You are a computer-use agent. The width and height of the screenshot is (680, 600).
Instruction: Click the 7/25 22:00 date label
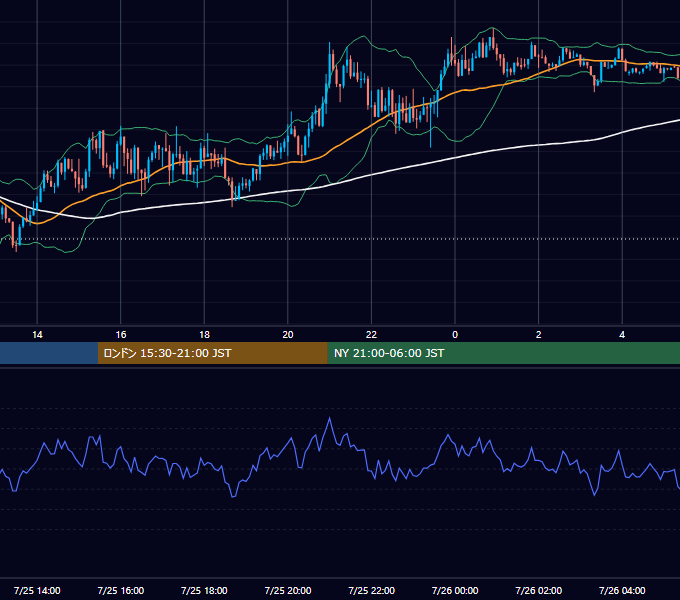click(371, 590)
